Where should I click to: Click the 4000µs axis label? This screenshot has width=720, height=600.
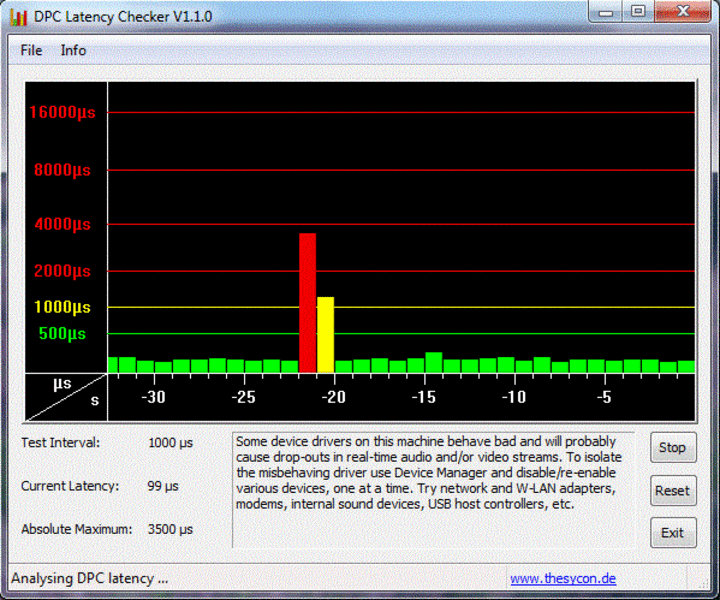62,224
